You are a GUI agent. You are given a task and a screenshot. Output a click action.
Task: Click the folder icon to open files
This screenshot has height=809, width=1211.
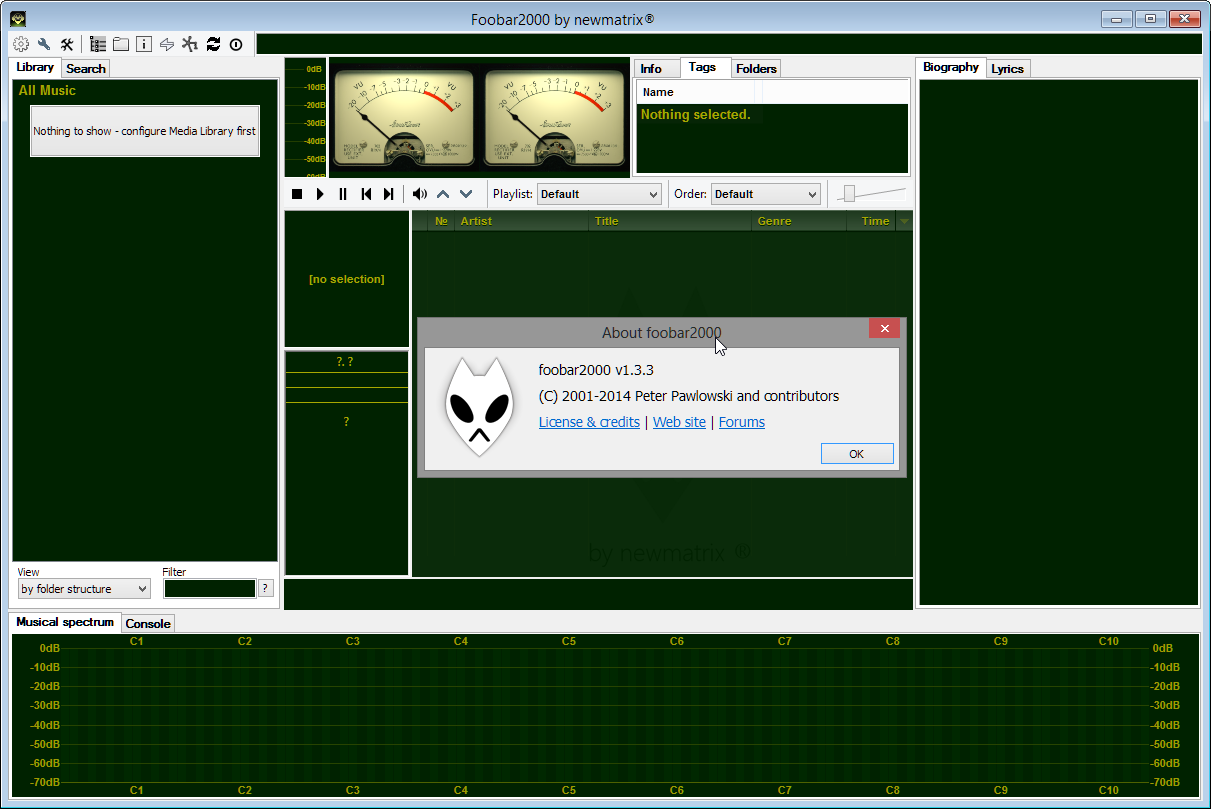(120, 44)
